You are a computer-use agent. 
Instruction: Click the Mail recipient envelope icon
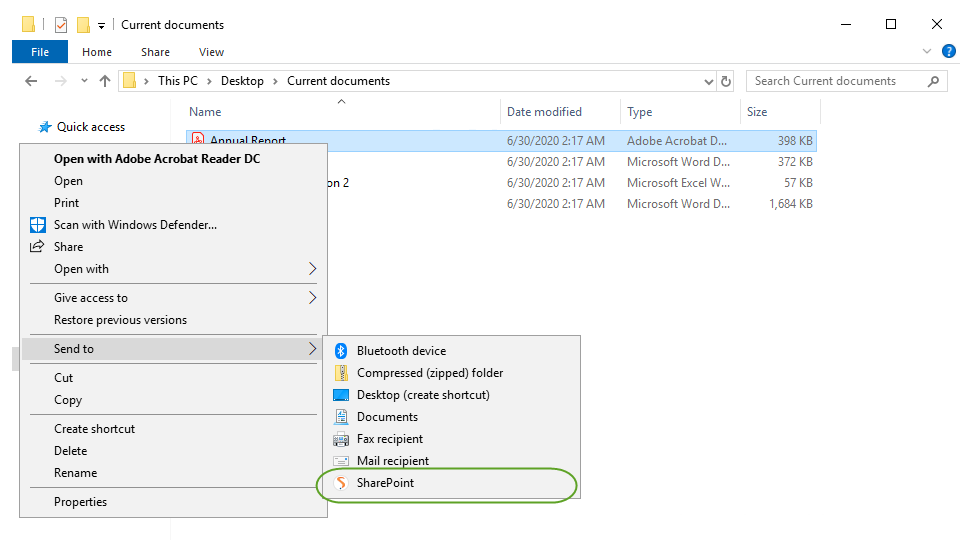[x=341, y=461]
